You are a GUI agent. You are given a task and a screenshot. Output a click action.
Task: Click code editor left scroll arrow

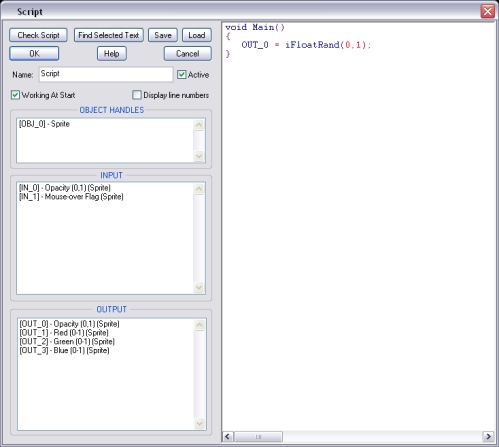[x=228, y=436]
